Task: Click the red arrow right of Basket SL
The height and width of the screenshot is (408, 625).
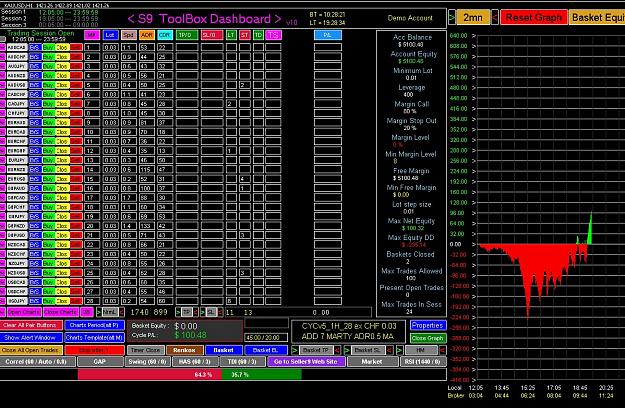Action: coord(390,350)
